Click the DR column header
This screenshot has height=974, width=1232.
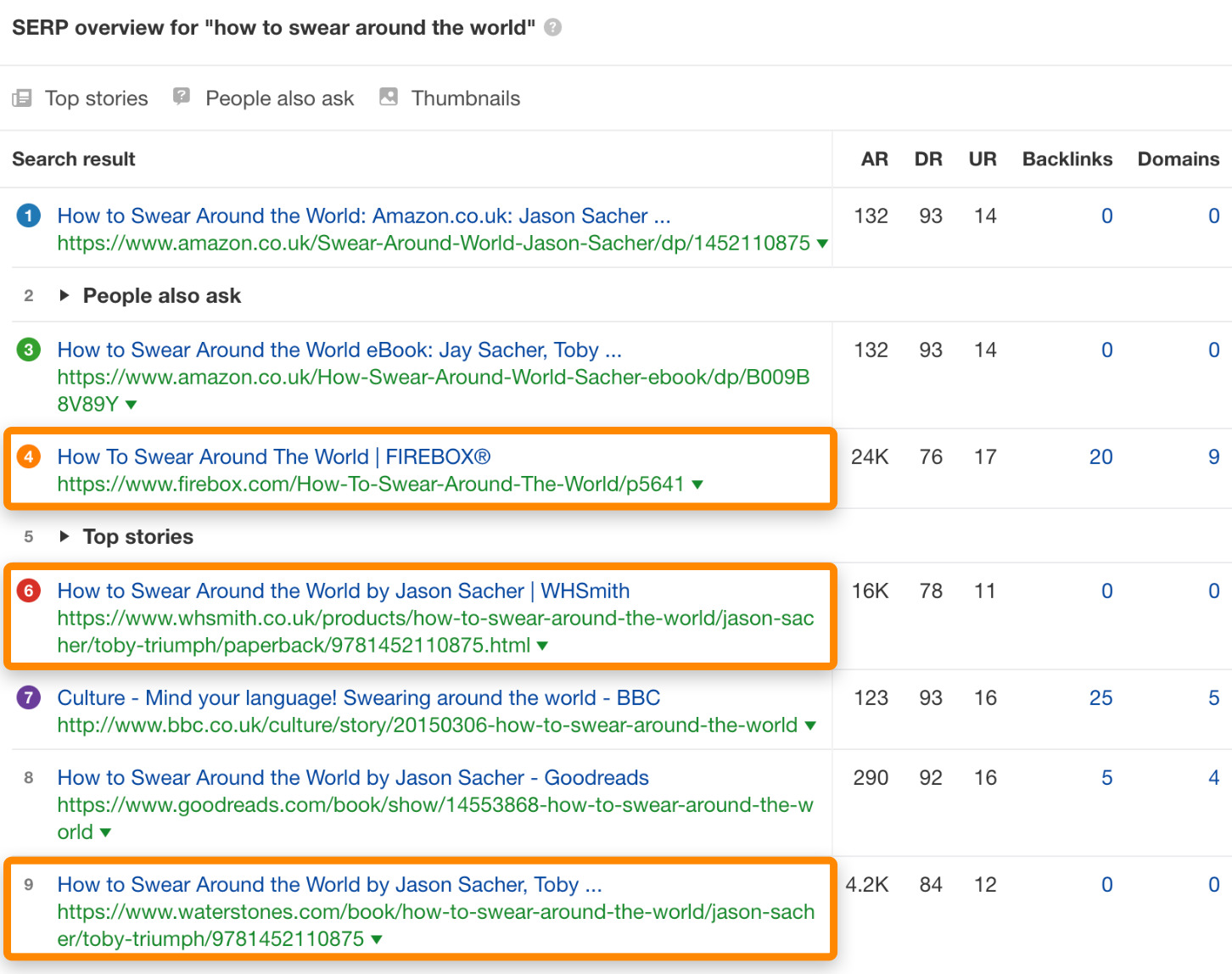pos(928,159)
